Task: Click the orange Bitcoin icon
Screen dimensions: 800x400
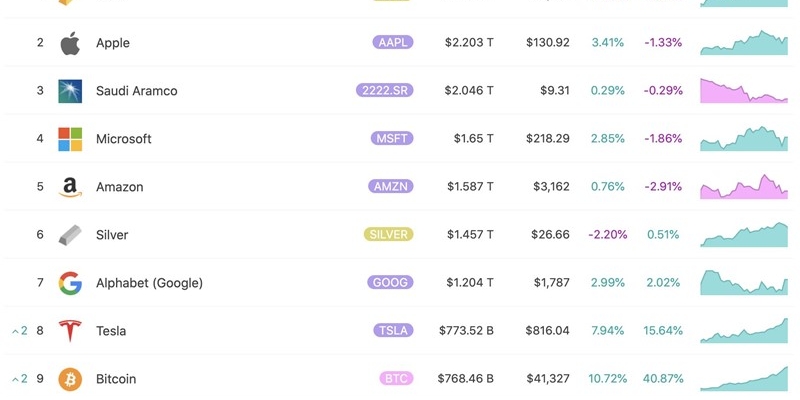Action: [x=70, y=379]
